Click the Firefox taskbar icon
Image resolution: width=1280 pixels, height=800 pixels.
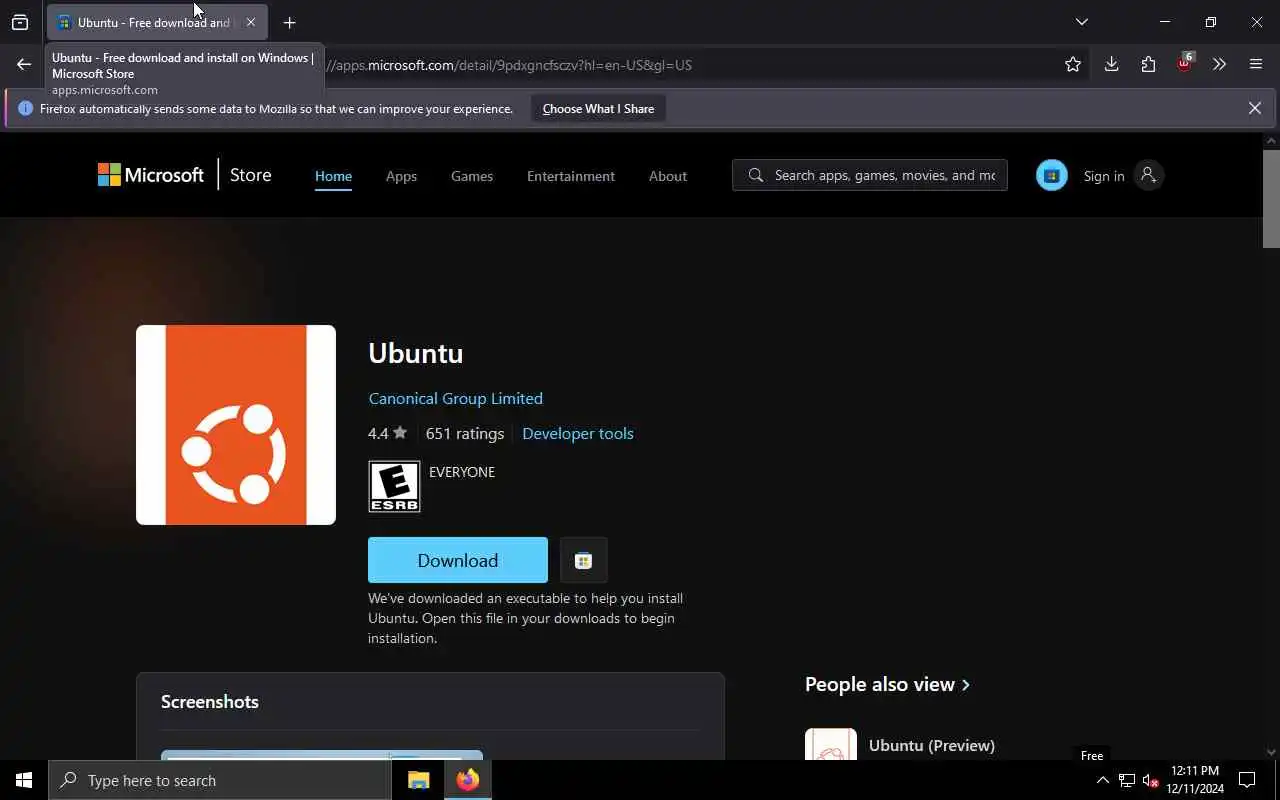(467, 780)
